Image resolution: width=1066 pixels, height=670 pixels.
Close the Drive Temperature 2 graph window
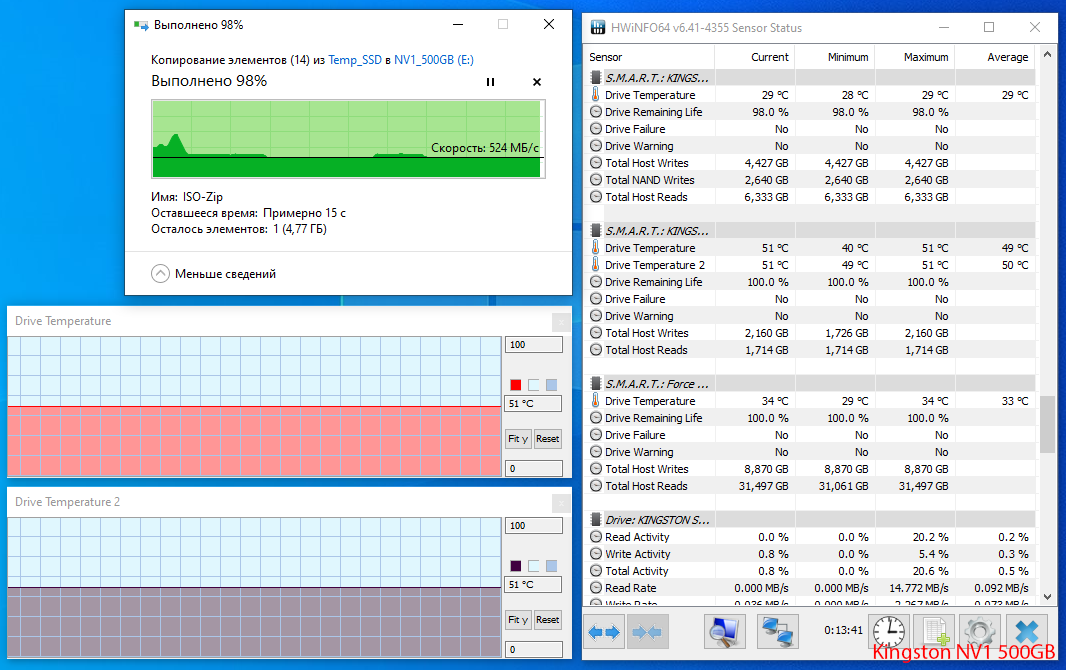[561, 502]
